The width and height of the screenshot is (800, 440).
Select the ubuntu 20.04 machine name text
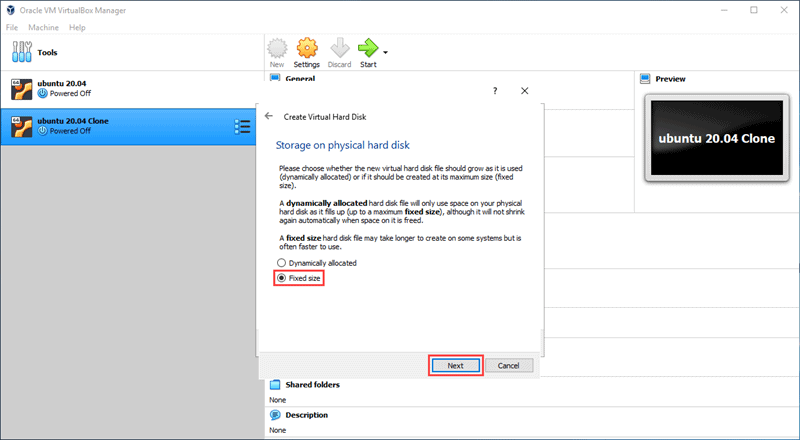[62, 83]
